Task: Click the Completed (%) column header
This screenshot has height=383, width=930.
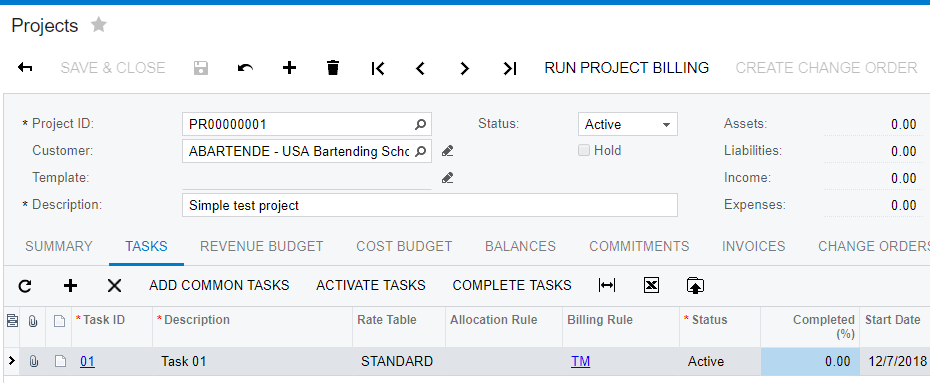Action: [810, 327]
